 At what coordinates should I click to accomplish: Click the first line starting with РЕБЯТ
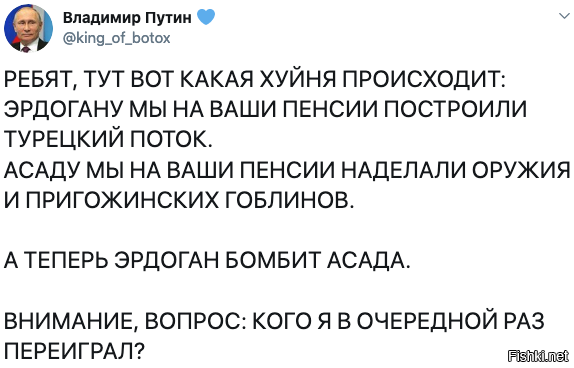click(x=255, y=79)
